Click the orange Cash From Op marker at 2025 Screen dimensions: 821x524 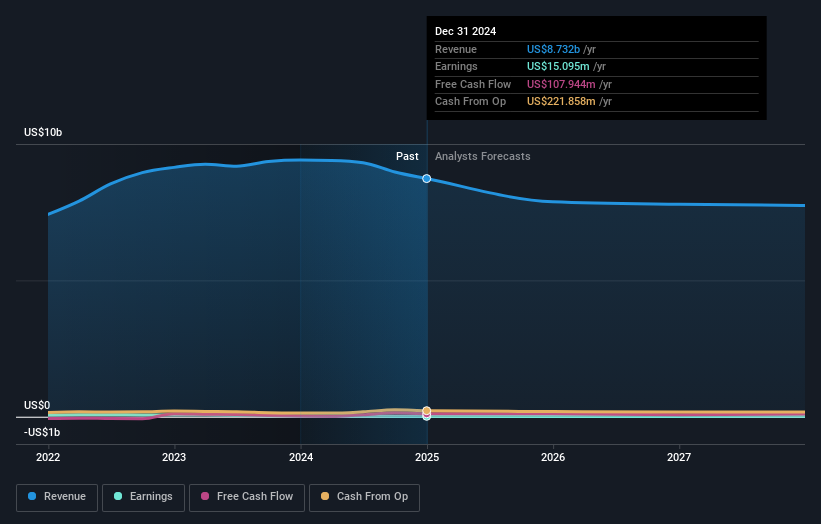pos(427,410)
